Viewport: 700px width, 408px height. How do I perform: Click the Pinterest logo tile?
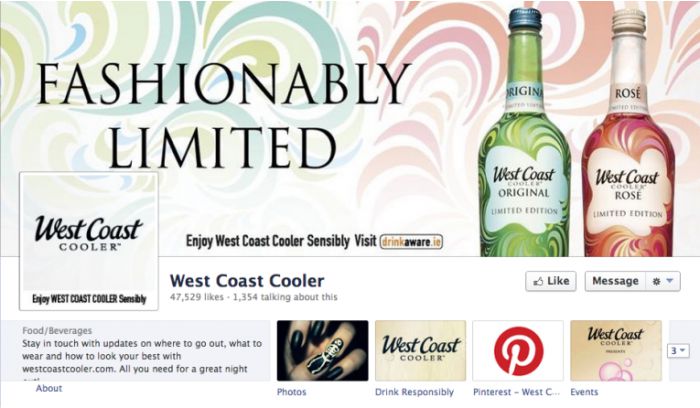pyautogui.click(x=518, y=350)
